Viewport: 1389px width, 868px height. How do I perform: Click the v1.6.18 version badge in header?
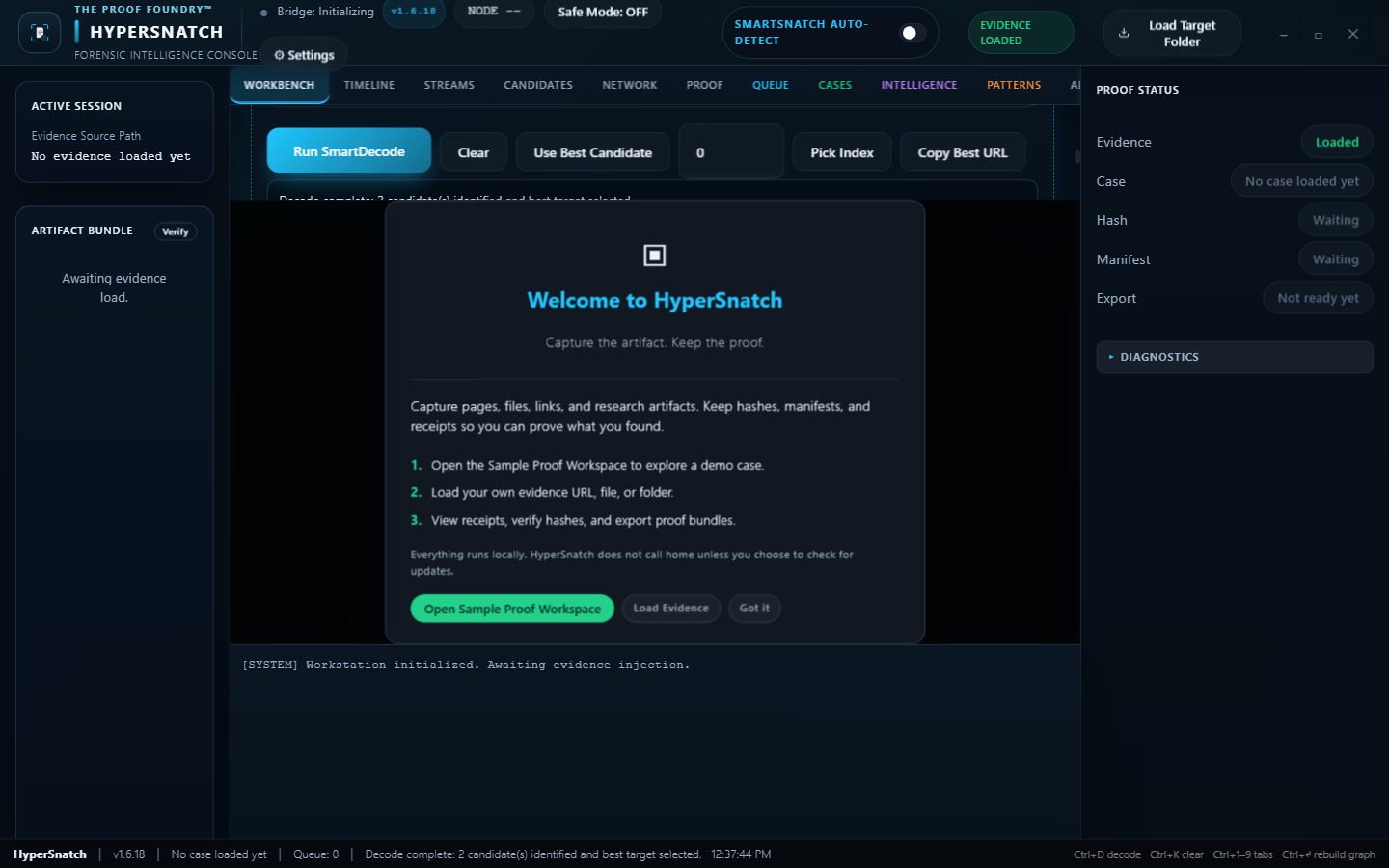coord(414,12)
